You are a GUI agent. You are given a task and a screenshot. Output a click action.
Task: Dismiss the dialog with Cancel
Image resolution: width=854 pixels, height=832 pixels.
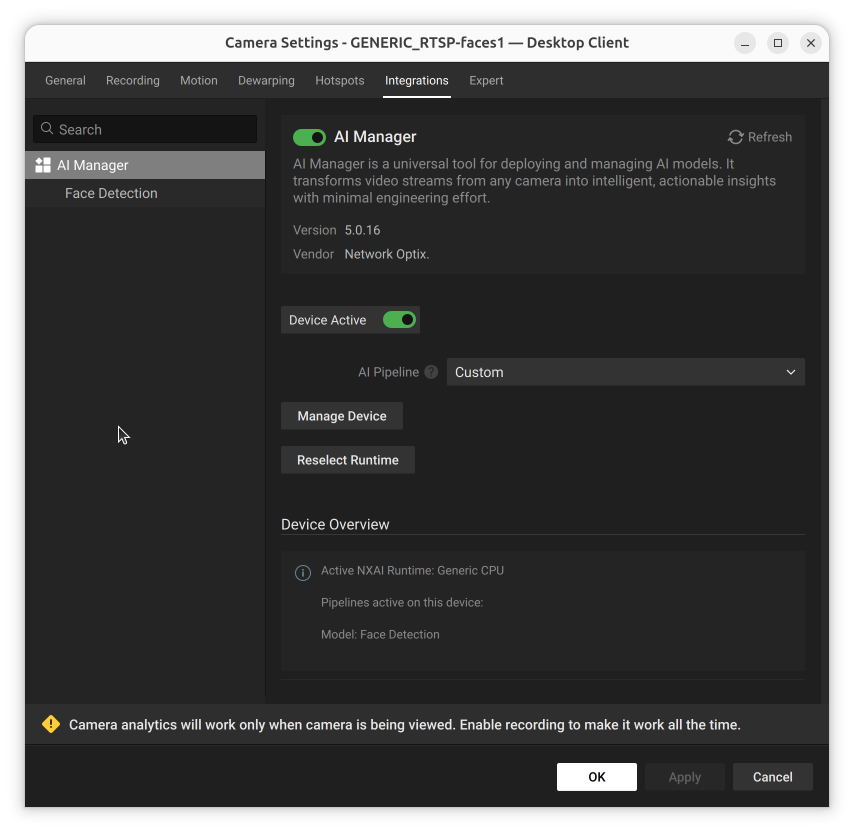pyautogui.click(x=773, y=777)
